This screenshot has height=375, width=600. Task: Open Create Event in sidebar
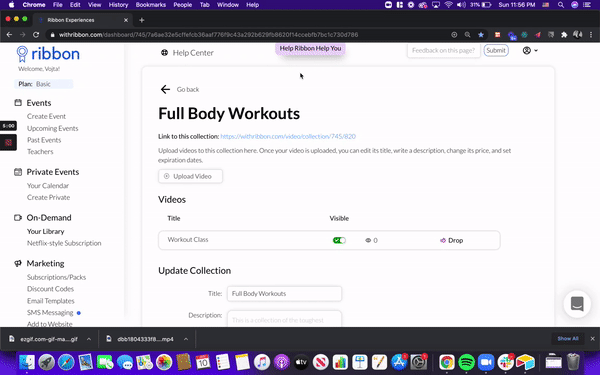pyautogui.click(x=46, y=116)
